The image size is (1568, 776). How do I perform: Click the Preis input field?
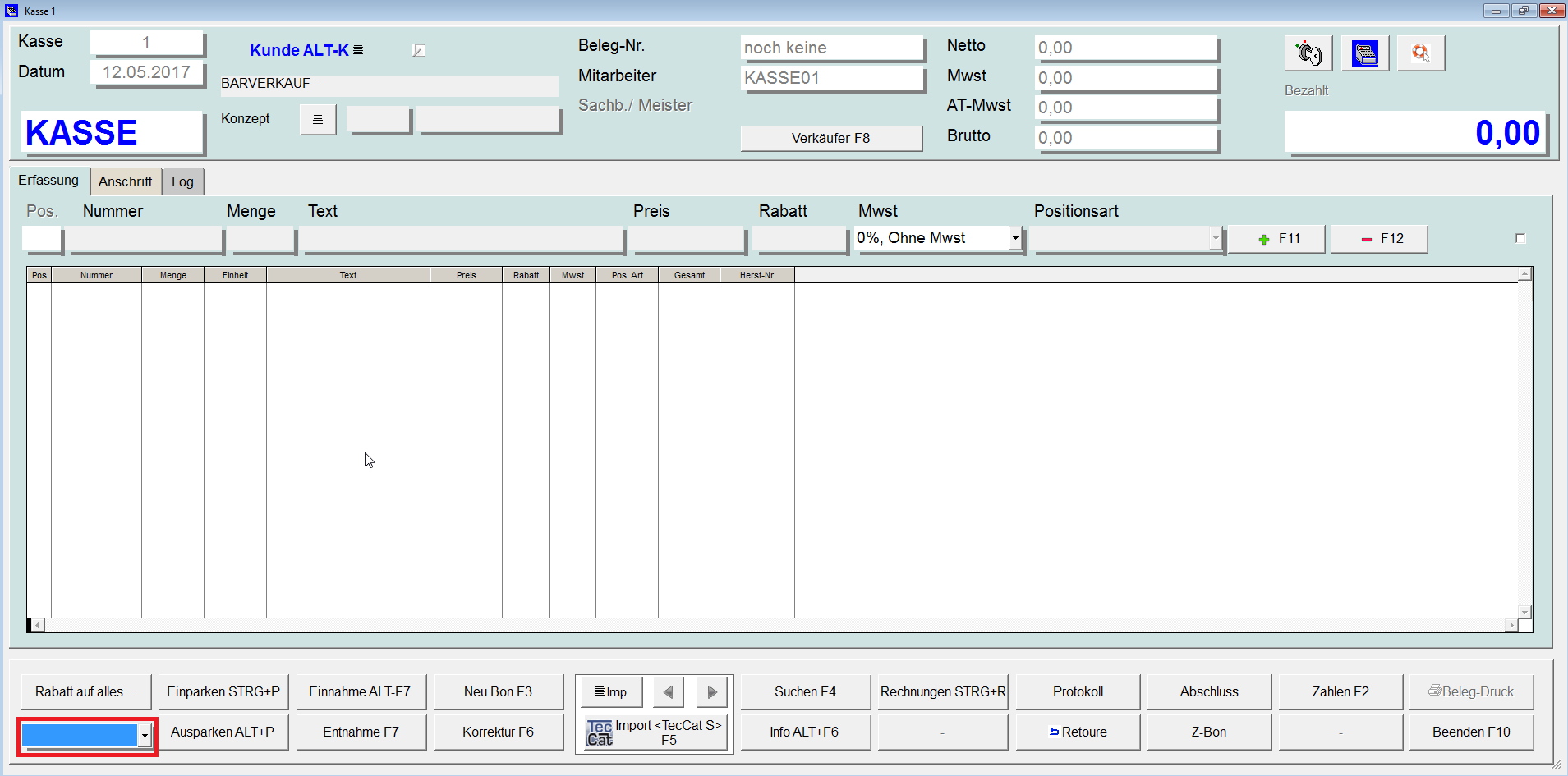pos(687,239)
